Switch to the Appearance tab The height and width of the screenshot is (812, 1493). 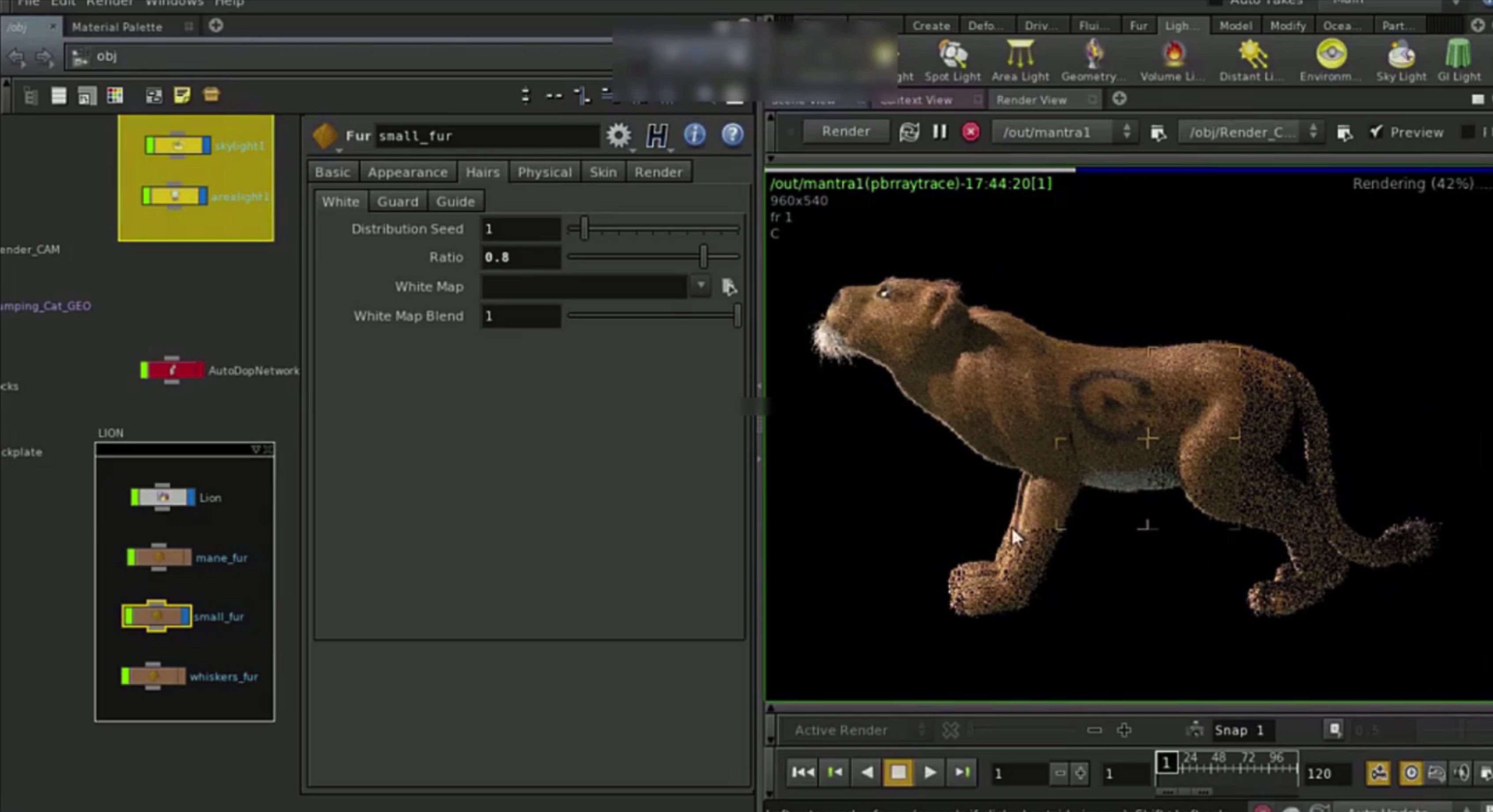tap(407, 172)
